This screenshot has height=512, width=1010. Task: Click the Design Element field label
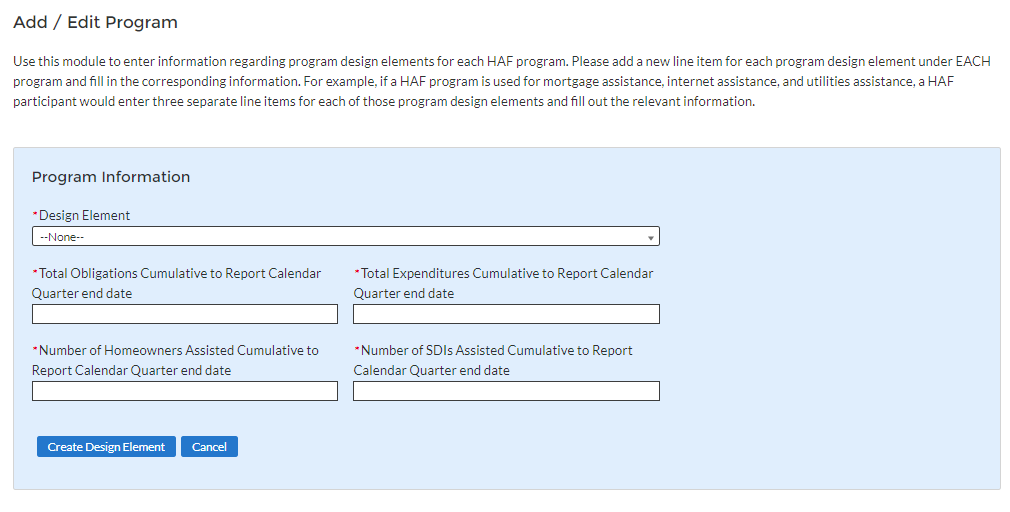(85, 215)
